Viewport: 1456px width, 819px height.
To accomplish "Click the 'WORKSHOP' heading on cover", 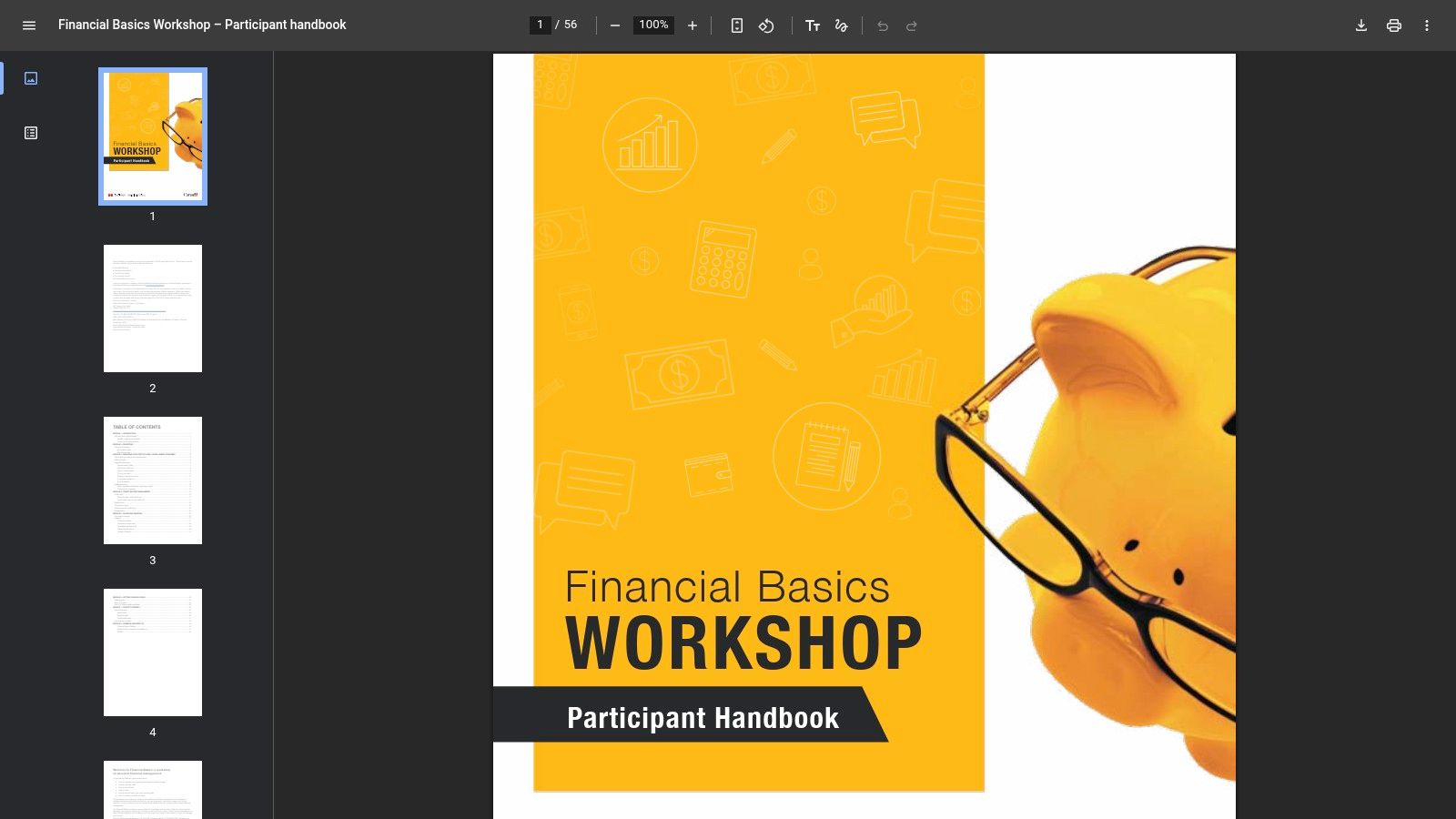I will click(x=743, y=643).
